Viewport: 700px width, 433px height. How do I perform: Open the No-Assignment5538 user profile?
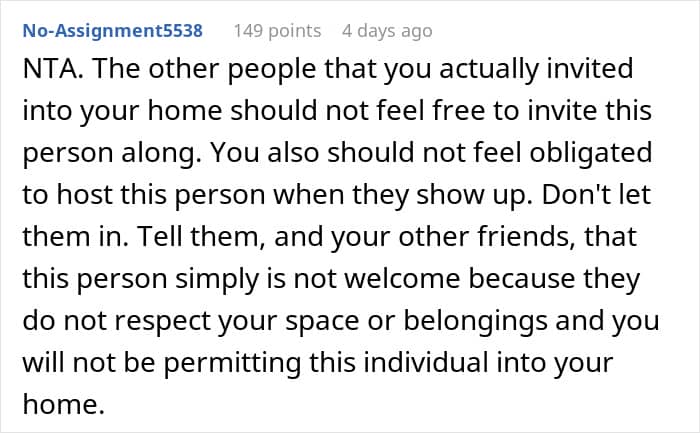pyautogui.click(x=112, y=31)
